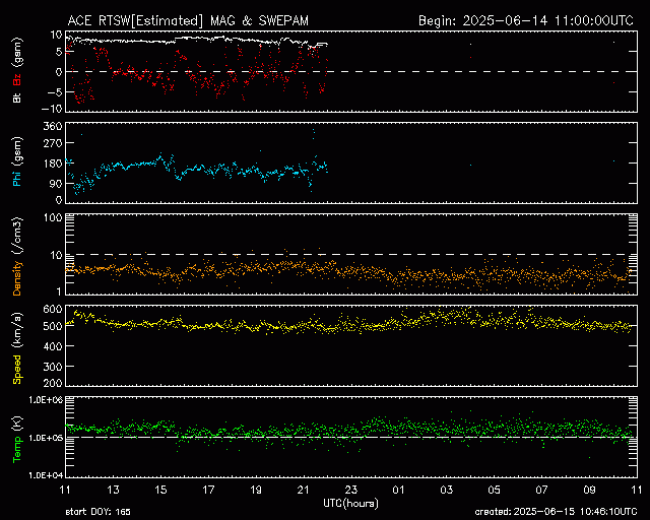Click the '01' hour label on time axis
This screenshot has height=520, width=650.
click(x=398, y=490)
